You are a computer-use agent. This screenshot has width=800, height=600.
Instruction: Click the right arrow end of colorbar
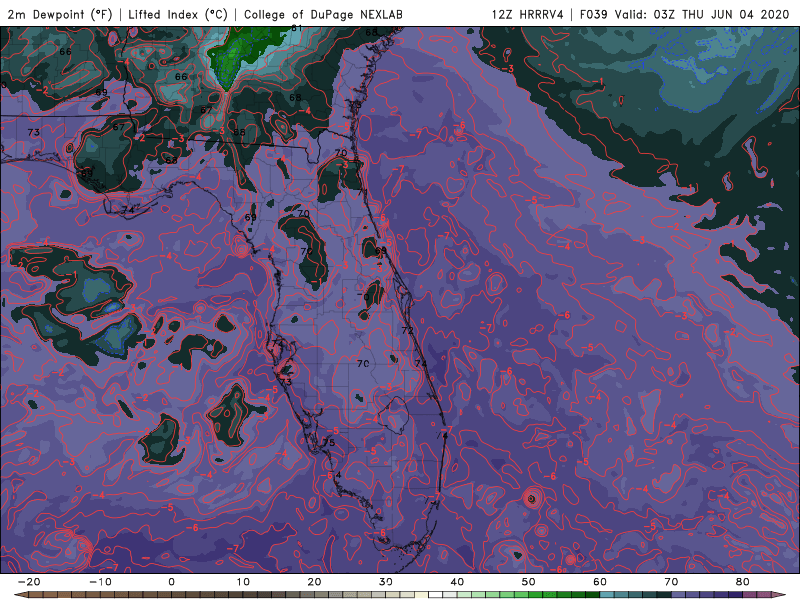[x=780, y=595]
